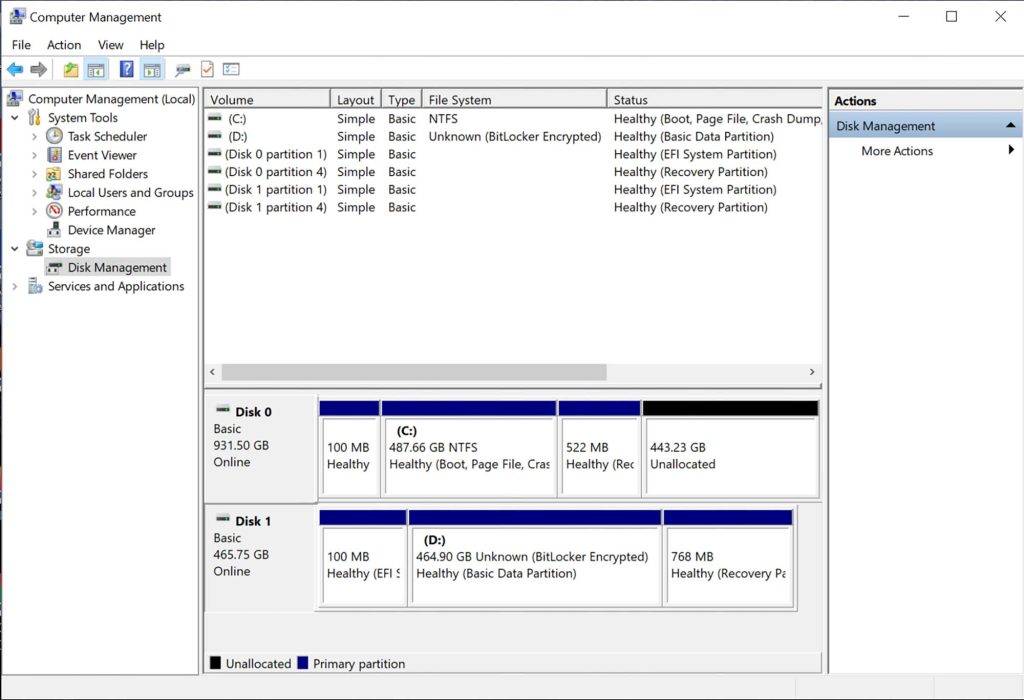Image resolution: width=1024 pixels, height=700 pixels.
Task: Click the Connect/Refresh disk toolbar icon
Action: (182, 69)
